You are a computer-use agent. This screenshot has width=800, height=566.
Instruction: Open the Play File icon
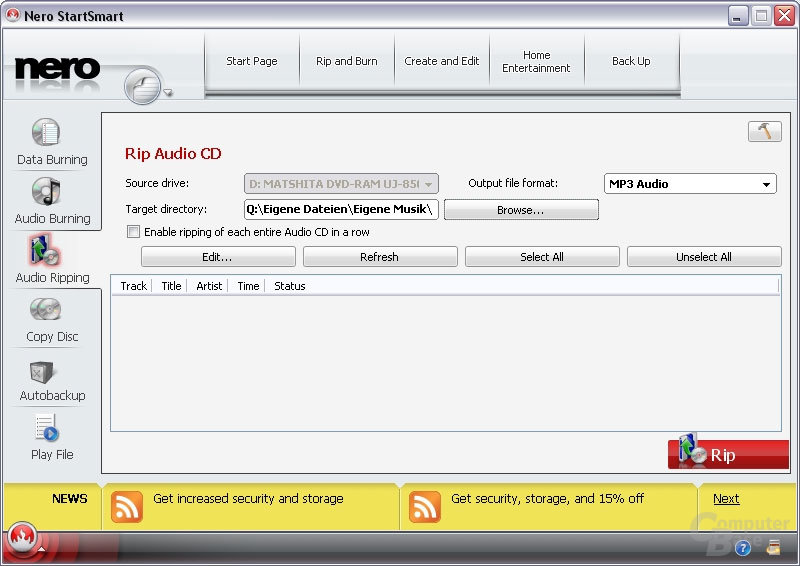point(46,428)
